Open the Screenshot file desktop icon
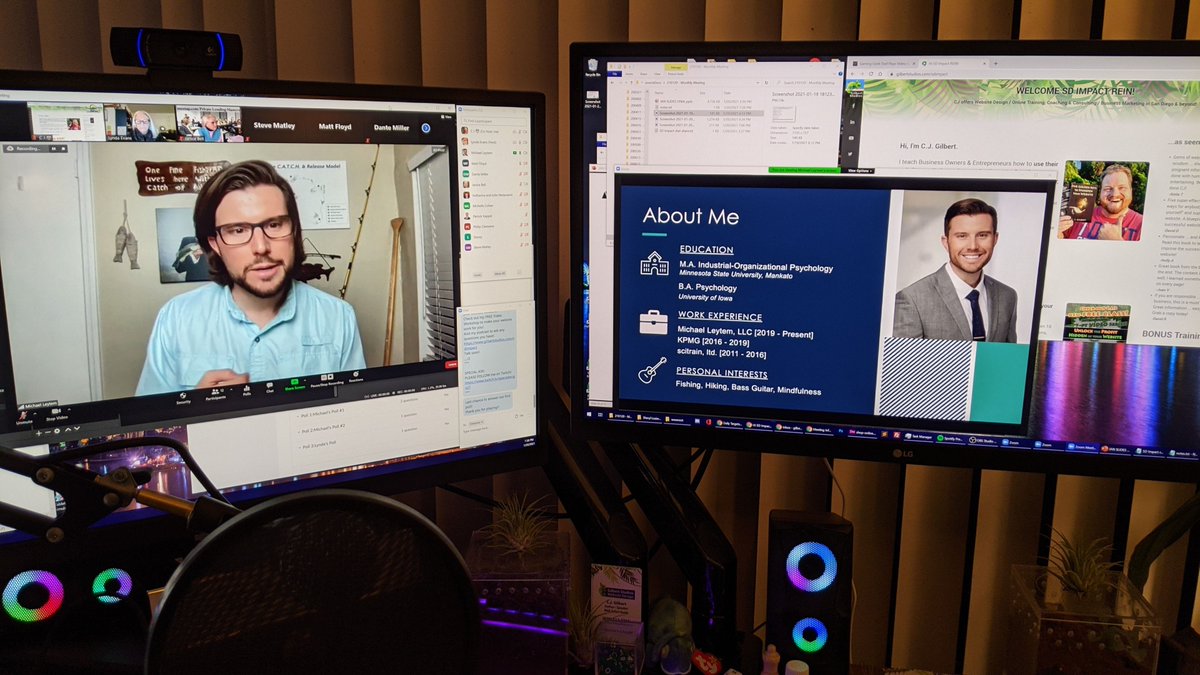The image size is (1200, 675). 594,98
